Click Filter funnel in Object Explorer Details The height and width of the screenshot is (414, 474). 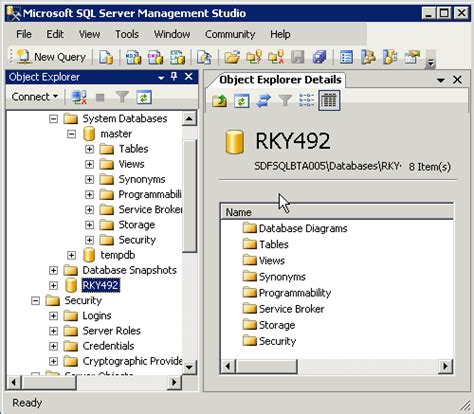pyautogui.click(x=285, y=100)
